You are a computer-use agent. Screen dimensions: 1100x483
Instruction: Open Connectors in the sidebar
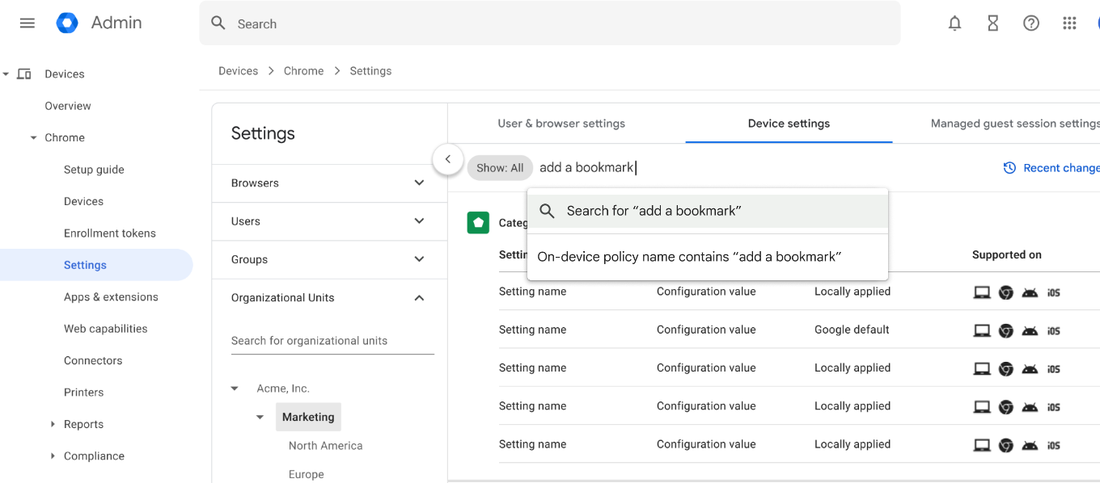[x=93, y=360]
